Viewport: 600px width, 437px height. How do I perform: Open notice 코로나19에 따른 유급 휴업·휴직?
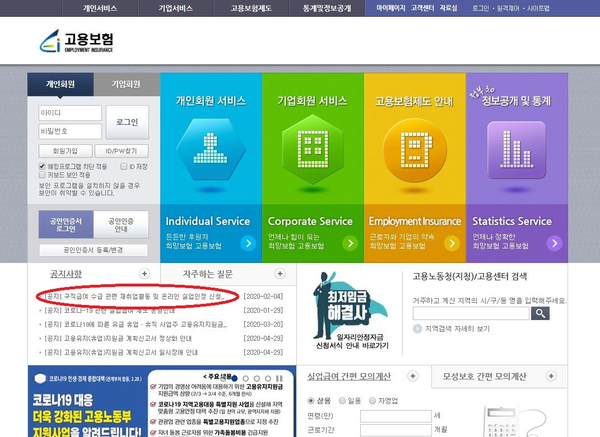(135, 324)
